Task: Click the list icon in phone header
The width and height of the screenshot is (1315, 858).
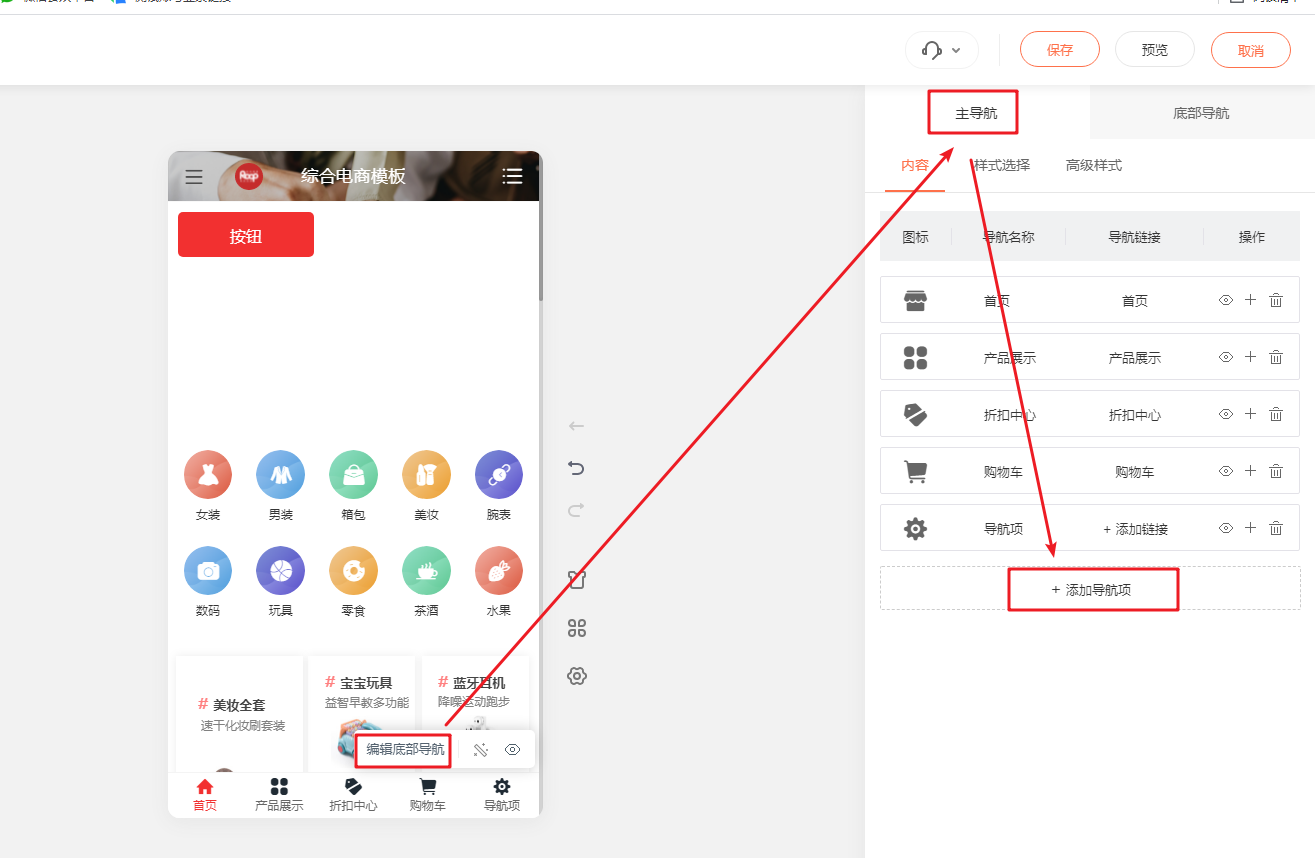Action: coord(512,177)
